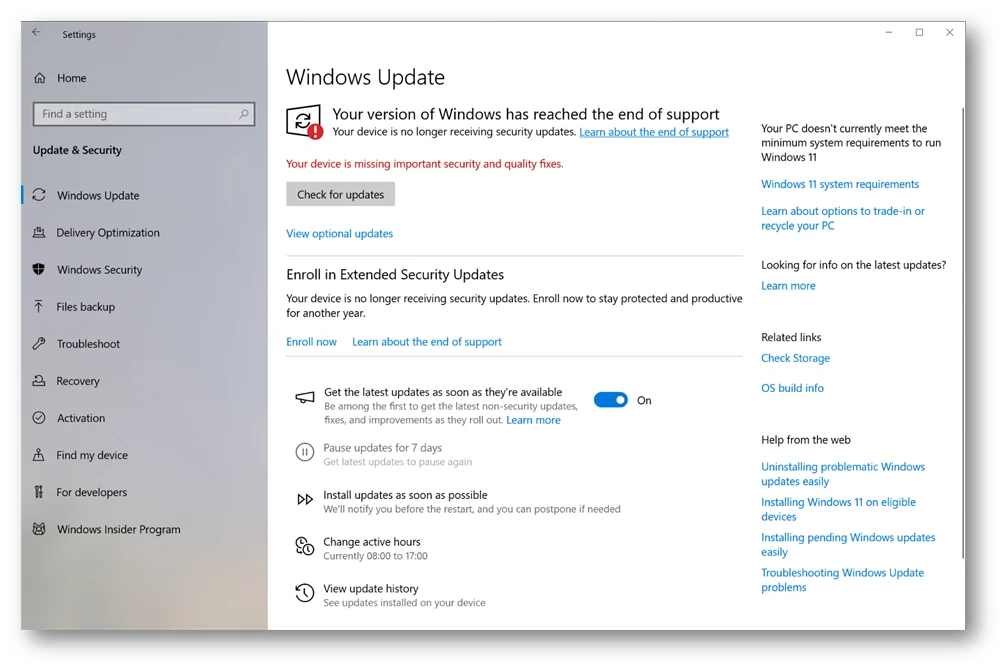
Task: Click Learn more under latest updates info
Action: [788, 286]
